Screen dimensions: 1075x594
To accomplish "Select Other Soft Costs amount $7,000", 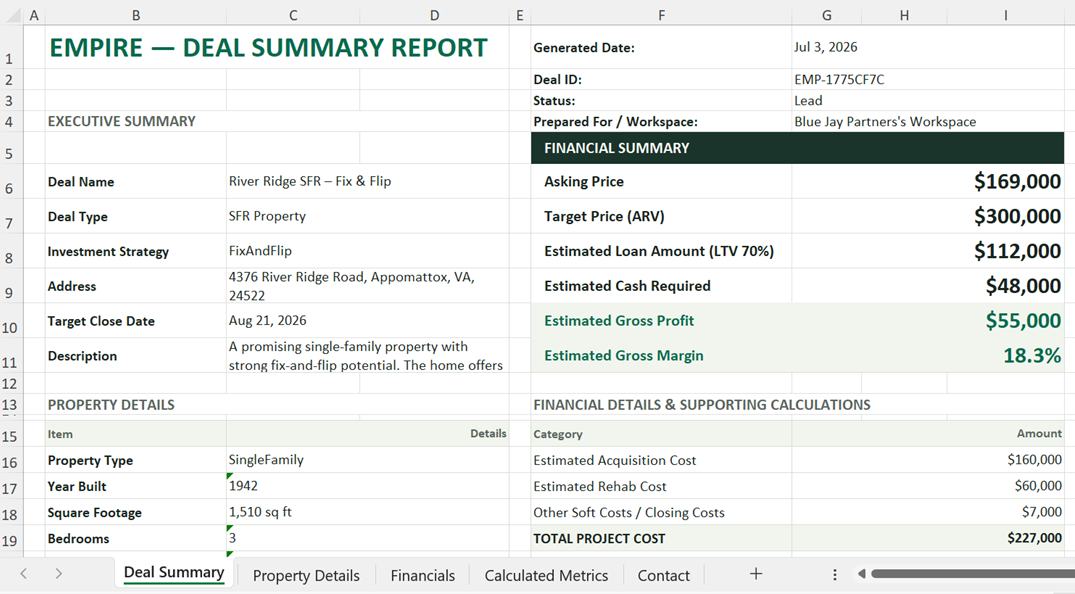I will pyautogui.click(x=1041, y=512).
